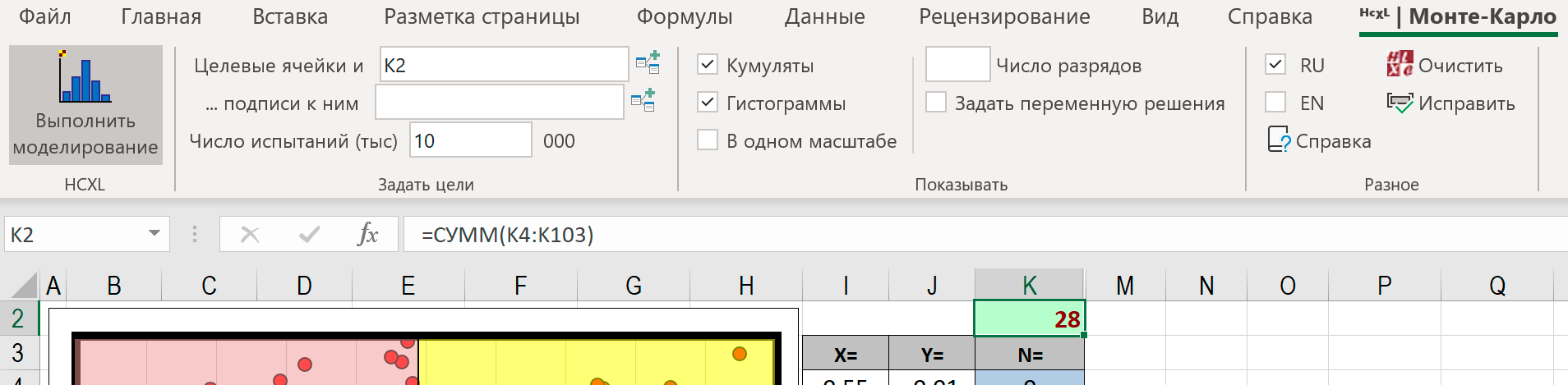Select column header P

(1385, 285)
